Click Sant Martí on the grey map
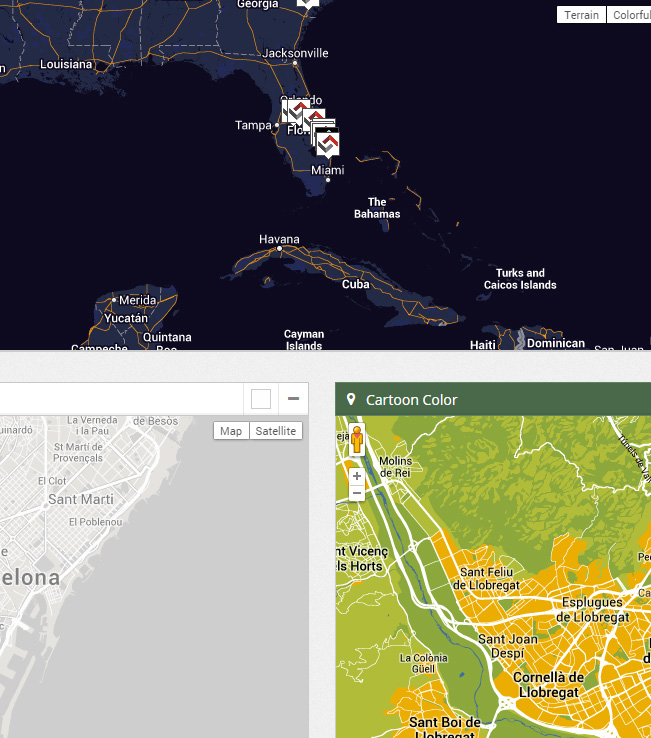 tap(81, 499)
